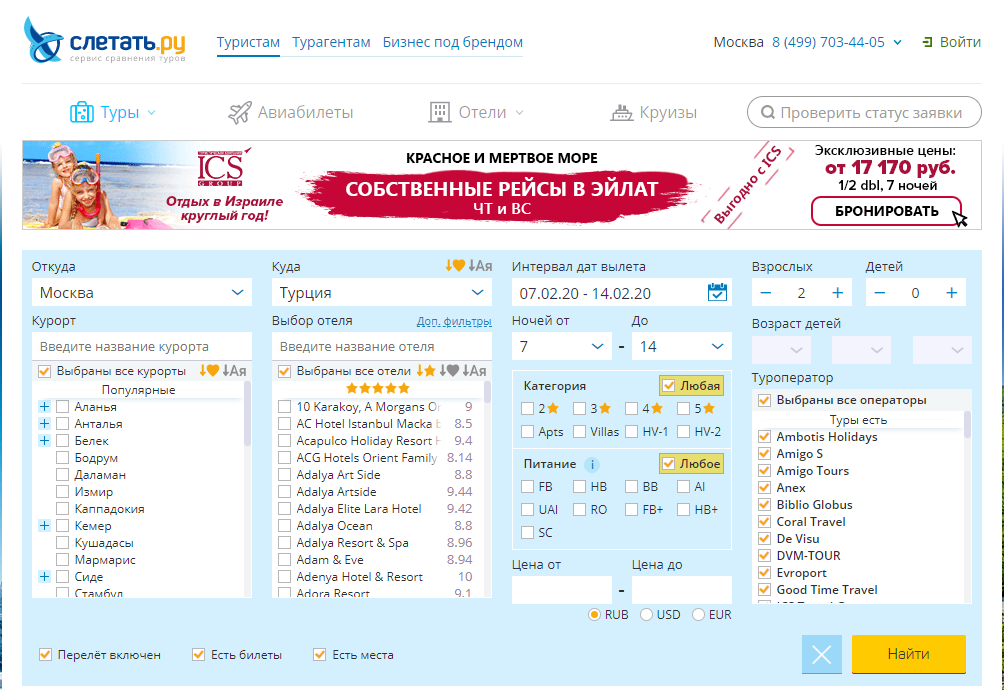Click the clear form X button
This screenshot has height=690, width=1004.
point(822,655)
